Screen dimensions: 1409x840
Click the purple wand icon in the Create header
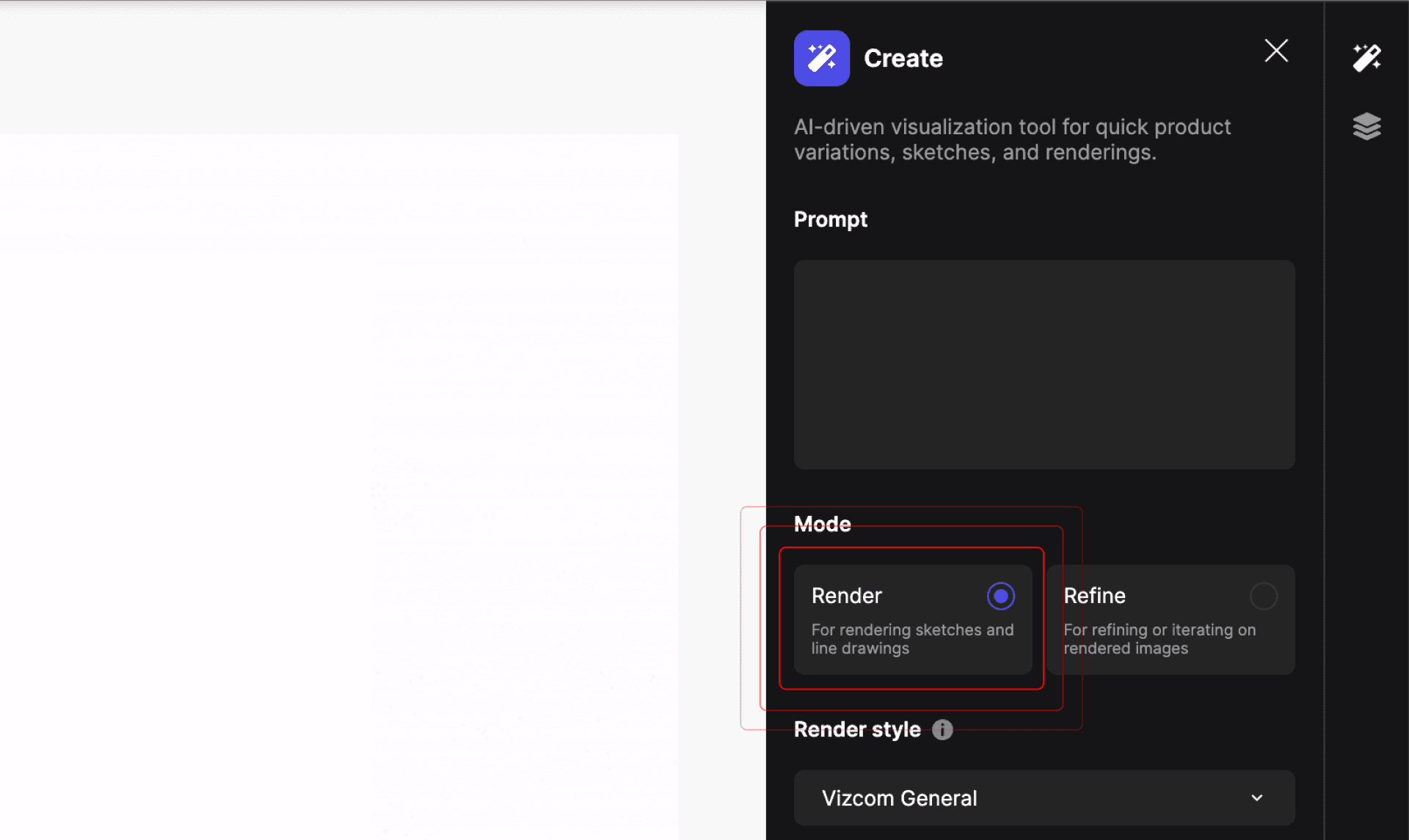coord(821,58)
